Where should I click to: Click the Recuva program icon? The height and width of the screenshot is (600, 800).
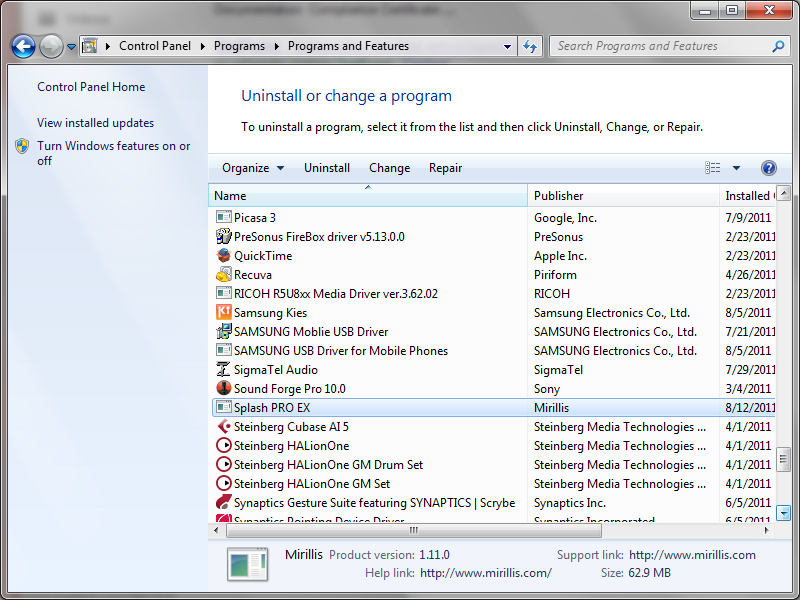point(223,274)
